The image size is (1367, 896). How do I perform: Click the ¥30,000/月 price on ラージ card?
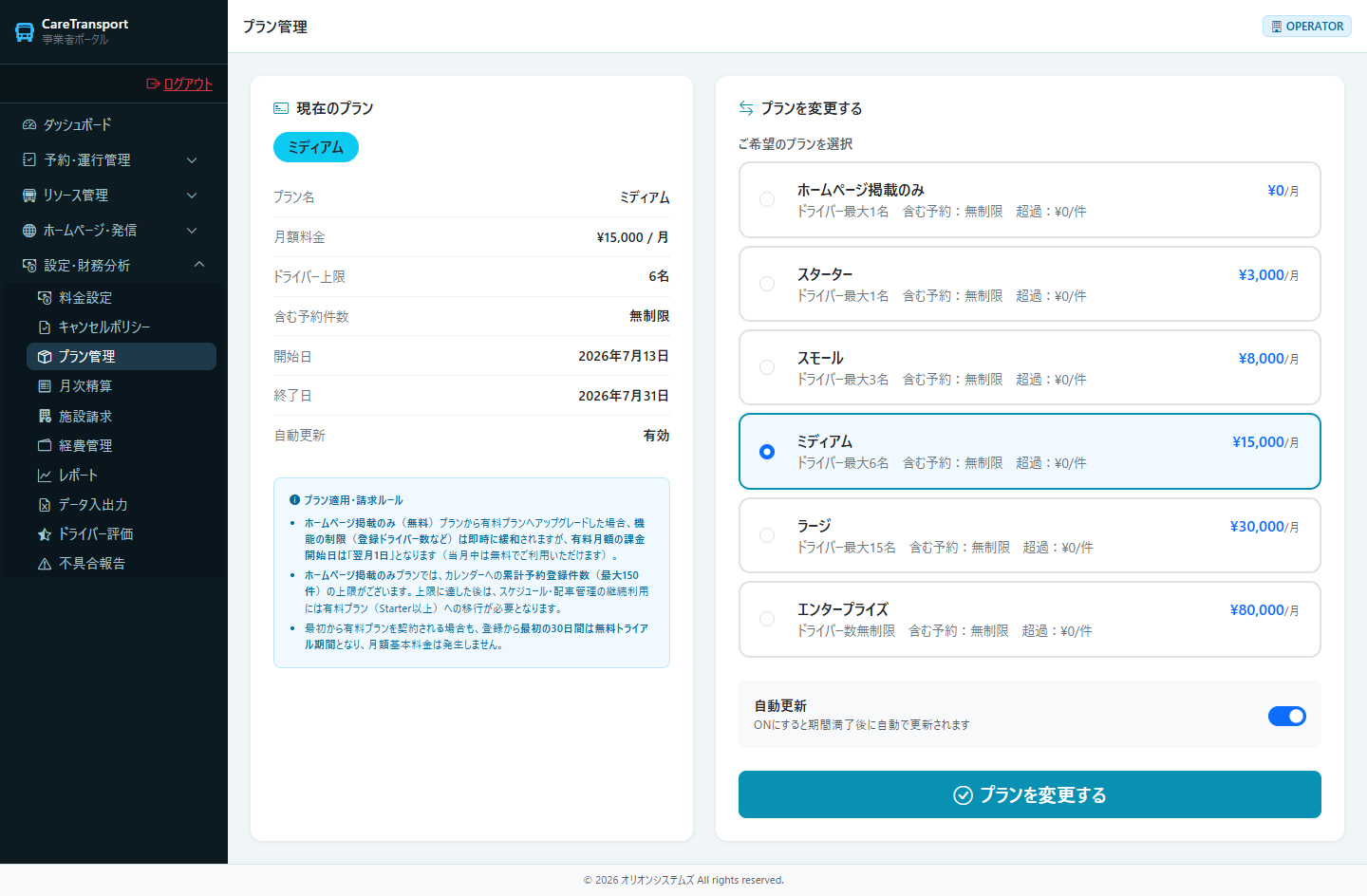(x=1264, y=526)
